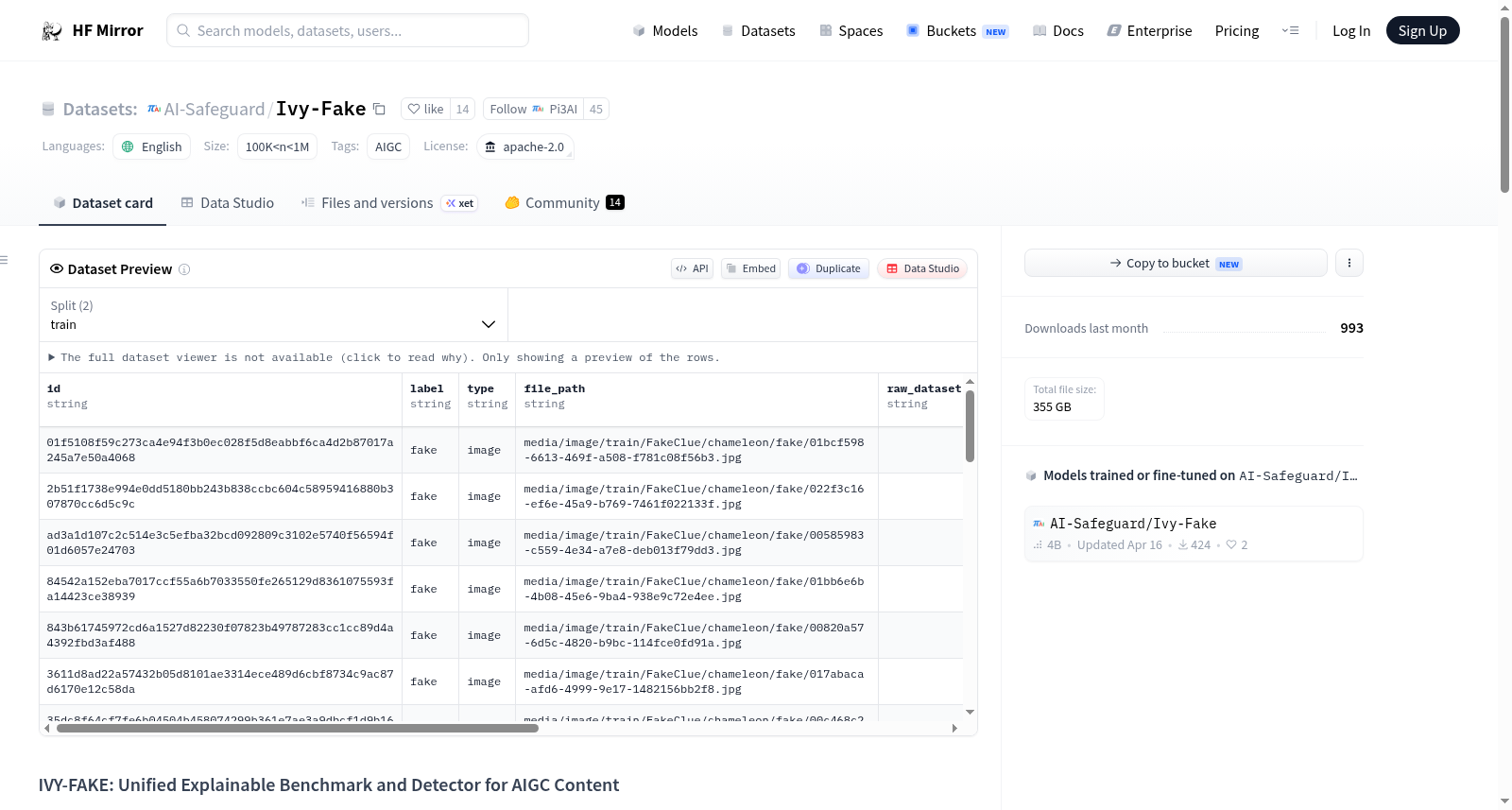Image resolution: width=1512 pixels, height=810 pixels.
Task: Open the more options three-dot menu
Action: [x=1349, y=263]
